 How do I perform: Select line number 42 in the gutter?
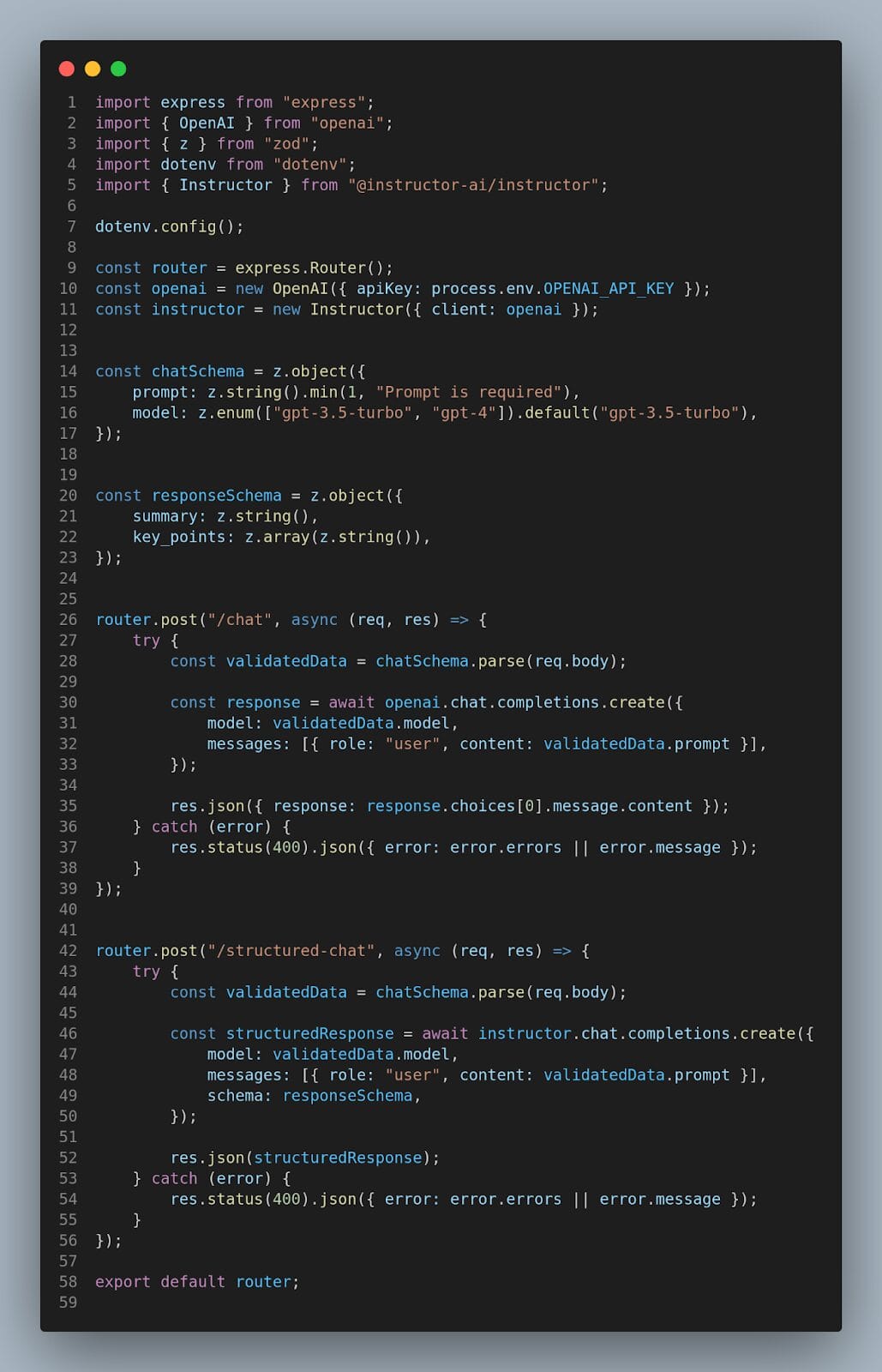tap(69, 951)
